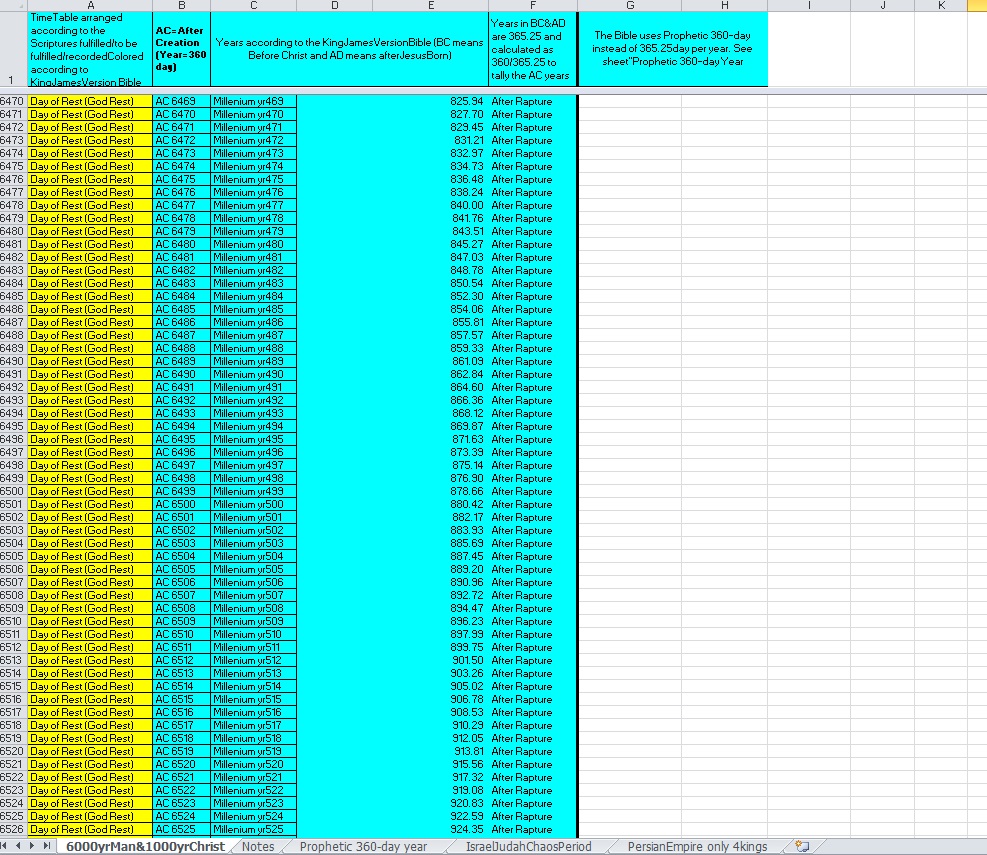Select cell 'Millenium yr500'
Viewport: 987px width, 855px height.
click(253, 504)
